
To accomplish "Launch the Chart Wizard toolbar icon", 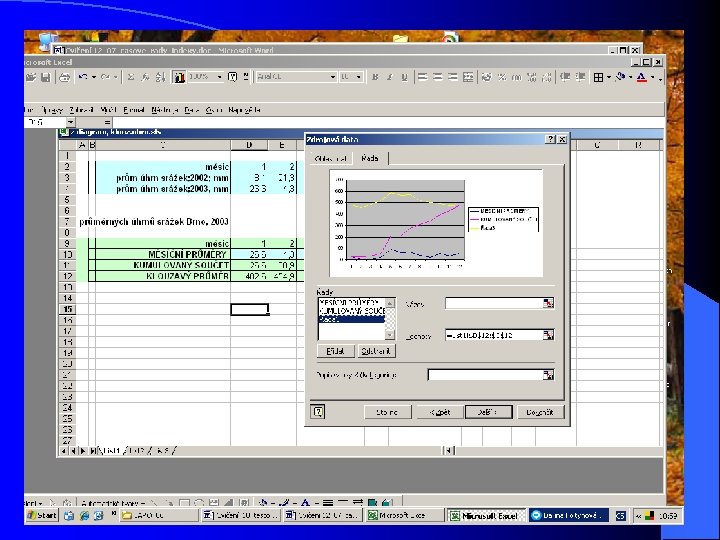I will pos(179,77).
